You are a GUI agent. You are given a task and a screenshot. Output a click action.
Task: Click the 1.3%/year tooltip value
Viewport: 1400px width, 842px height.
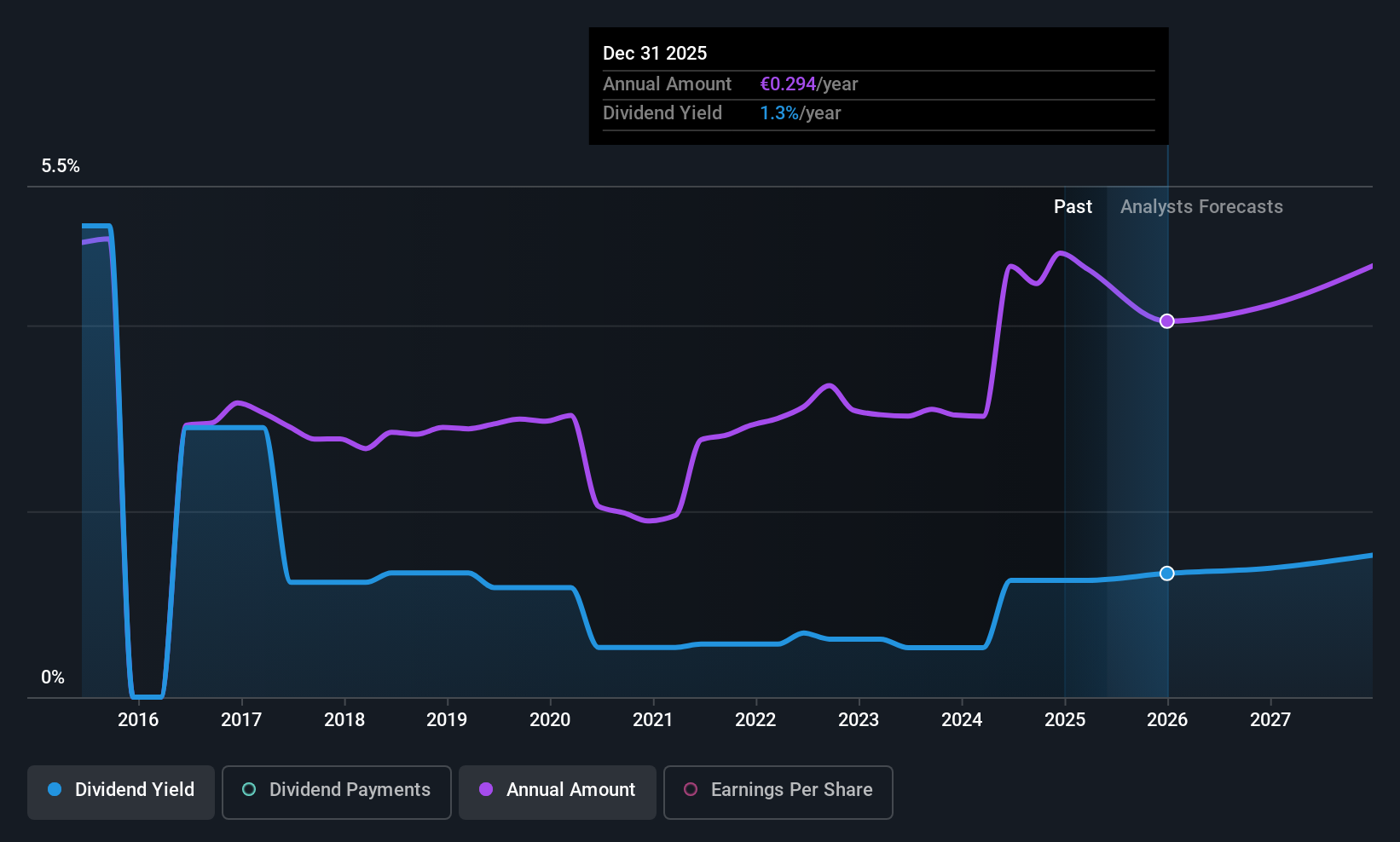(x=800, y=113)
